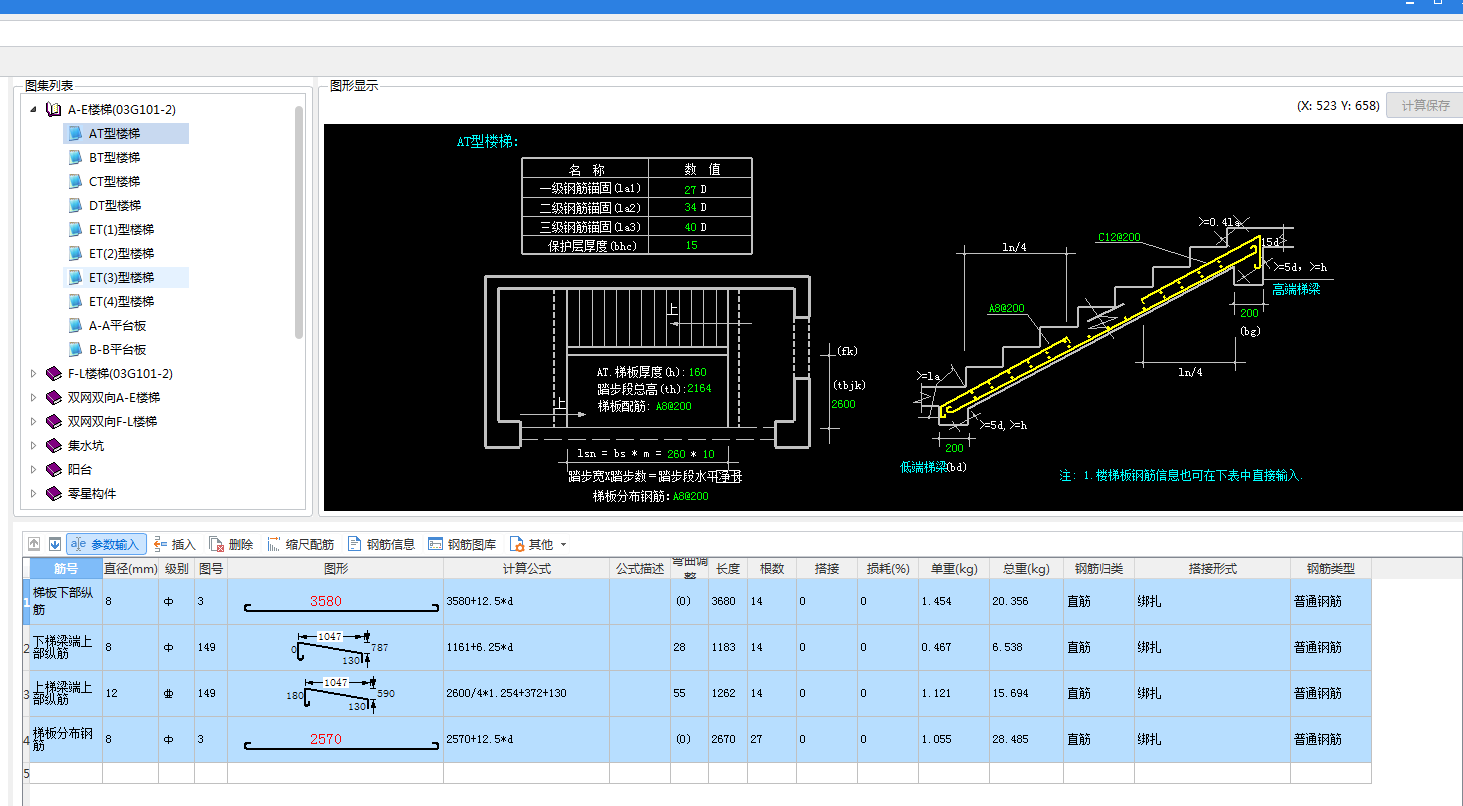Select ET(4)型楼梯 tree item
1463x806 pixels.
click(121, 302)
